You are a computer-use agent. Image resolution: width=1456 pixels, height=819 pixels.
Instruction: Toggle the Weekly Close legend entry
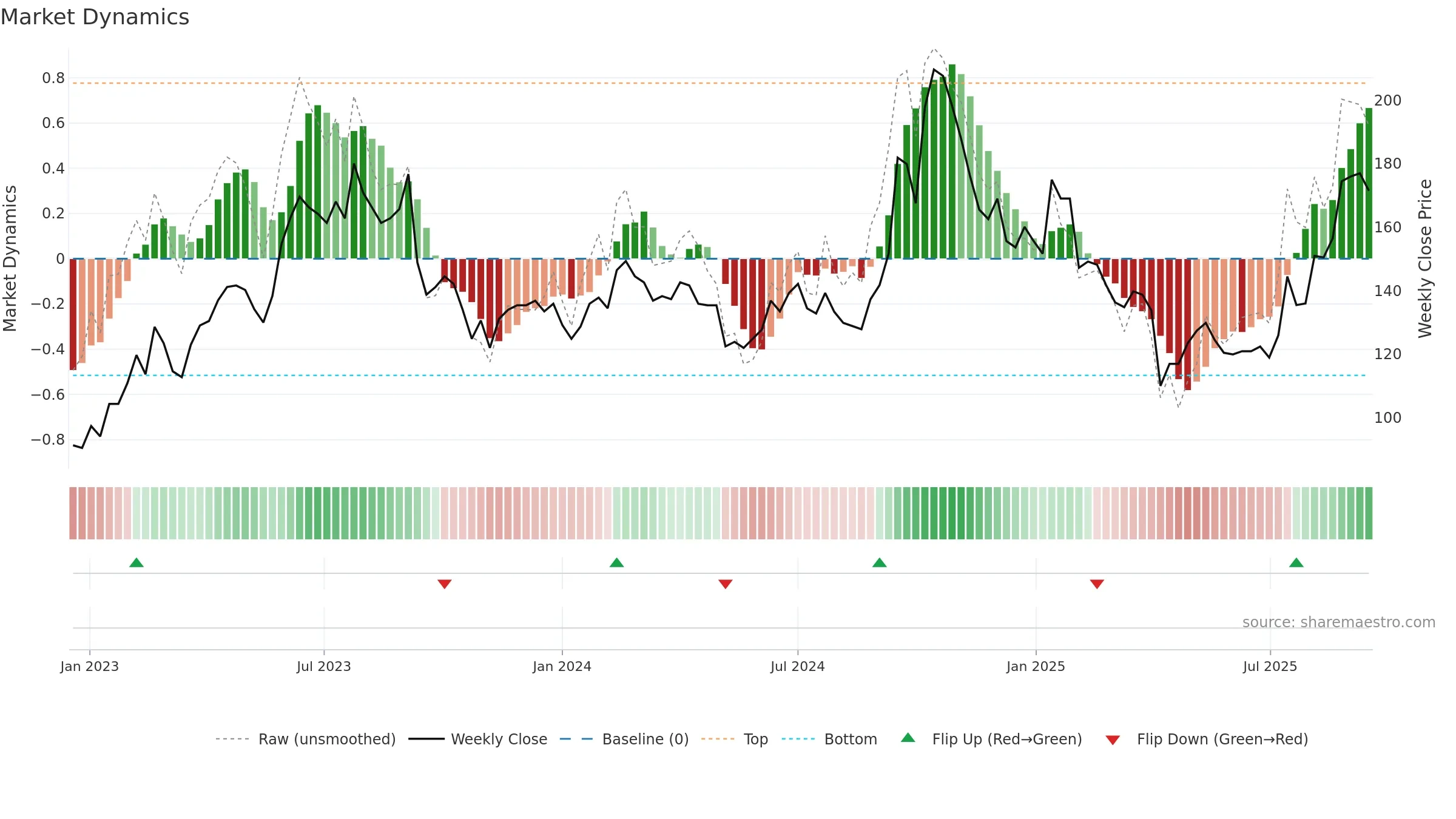(x=478, y=739)
